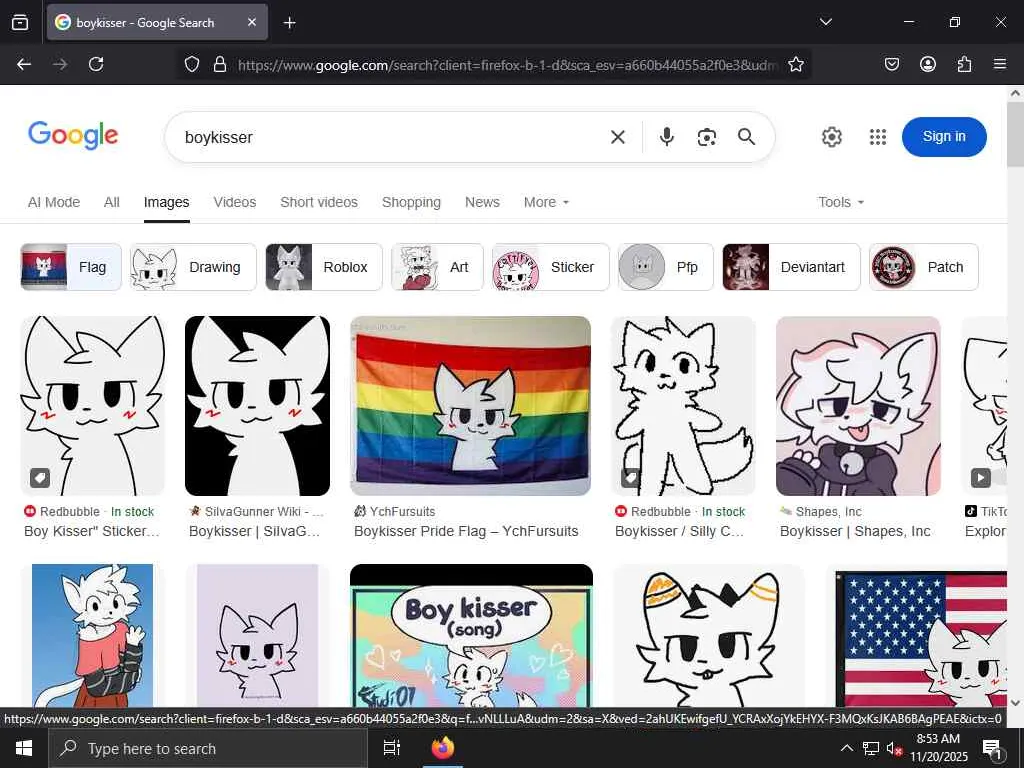The image size is (1024, 768).
Task: Click Boykisser Pride Flag – YchFursuits title
Action: 466,531
